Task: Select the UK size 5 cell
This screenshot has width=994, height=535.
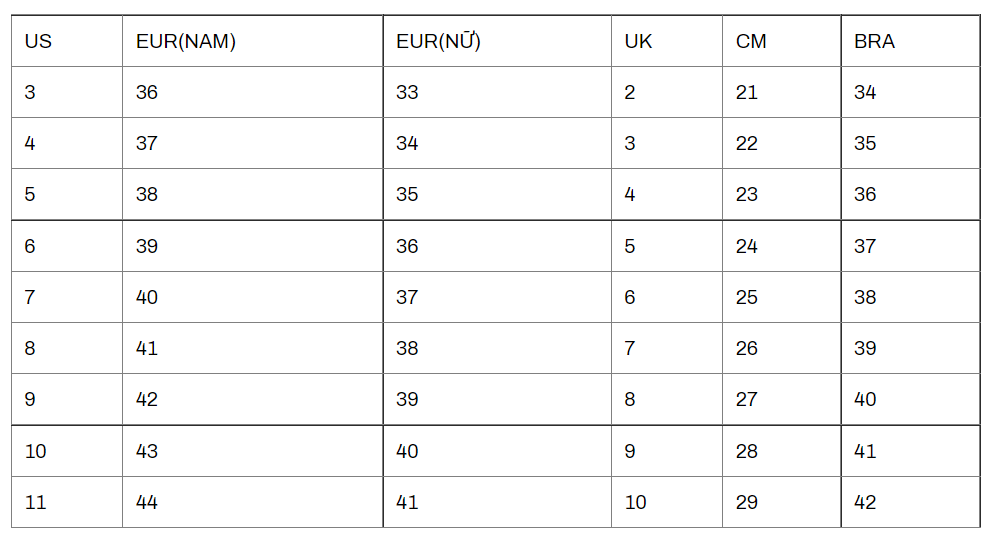Action: (x=630, y=246)
